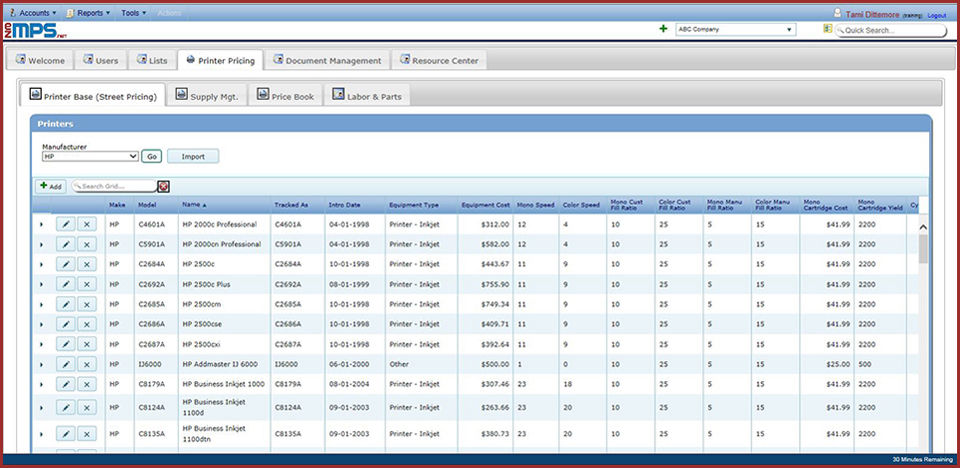Image resolution: width=960 pixels, height=468 pixels.
Task: Click the Import button
Action: tap(193, 157)
